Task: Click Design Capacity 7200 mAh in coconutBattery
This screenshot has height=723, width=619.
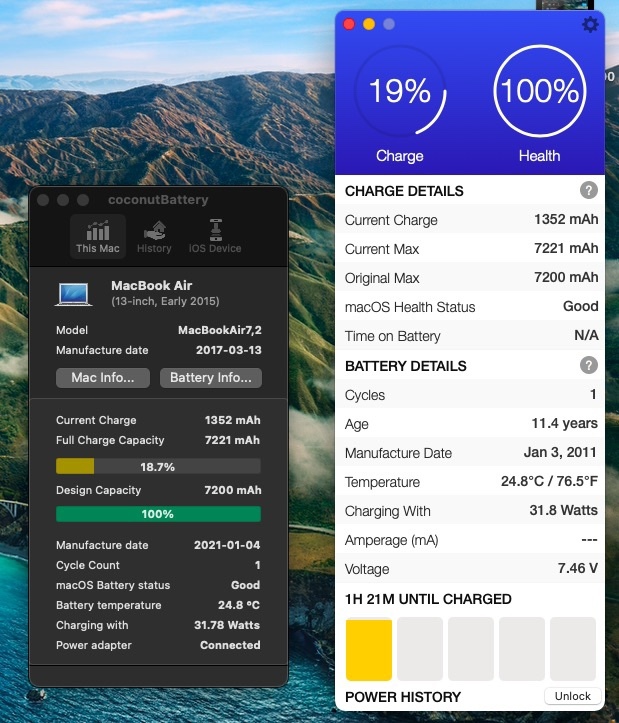Action: (x=233, y=490)
